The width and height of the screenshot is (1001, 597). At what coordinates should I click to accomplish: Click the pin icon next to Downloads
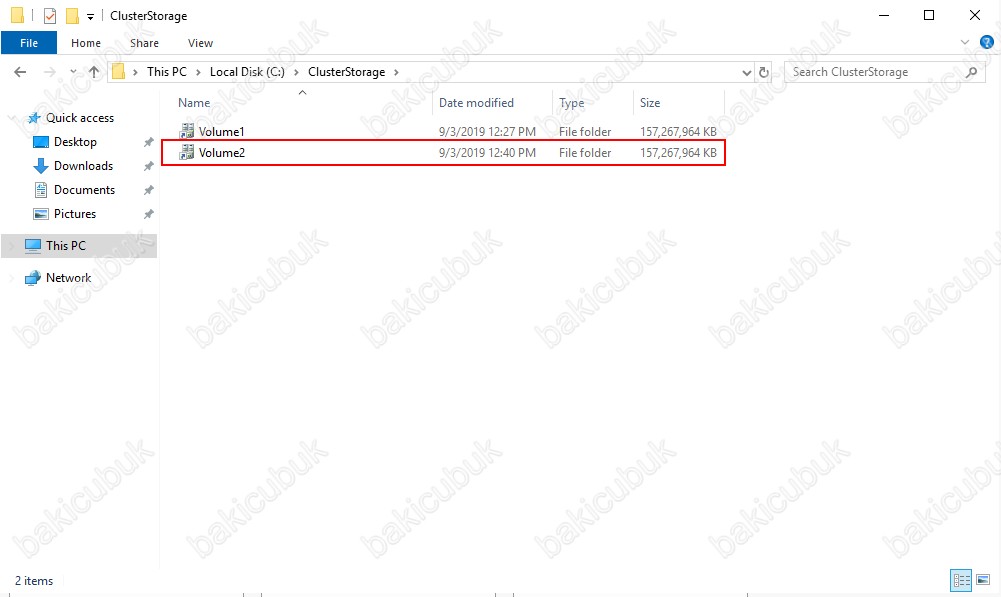tap(148, 166)
